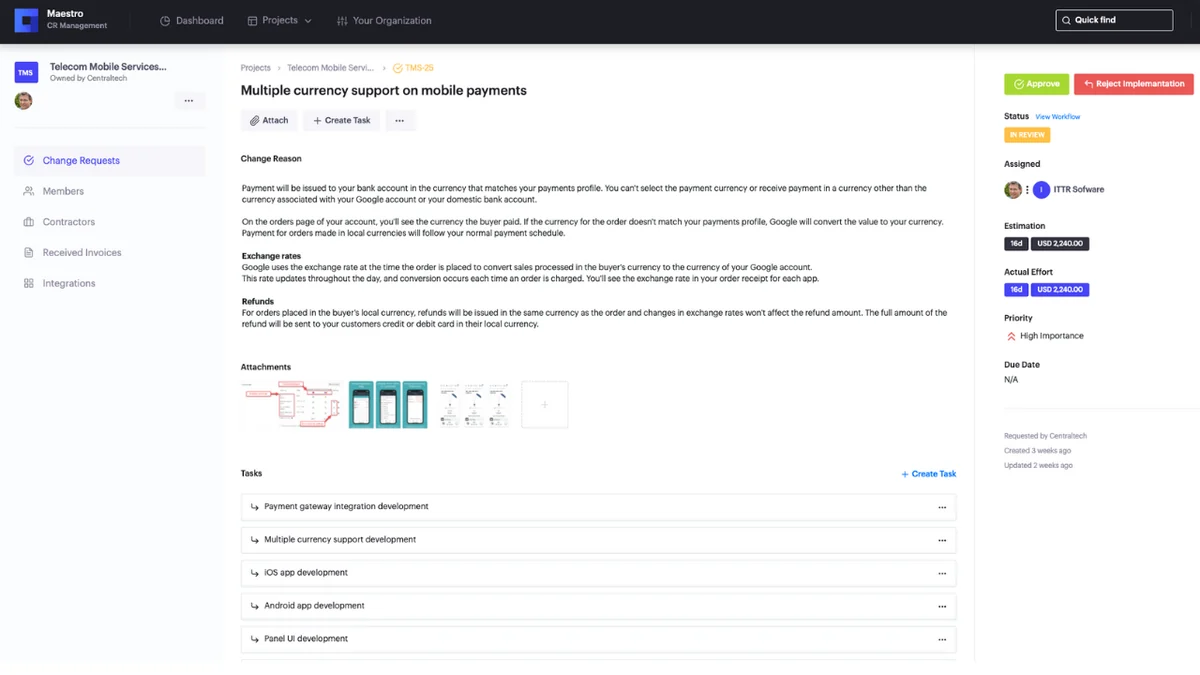Screen dimensions: 1200x675
Task: Add a new attachment via plus tile
Action: click(545, 405)
